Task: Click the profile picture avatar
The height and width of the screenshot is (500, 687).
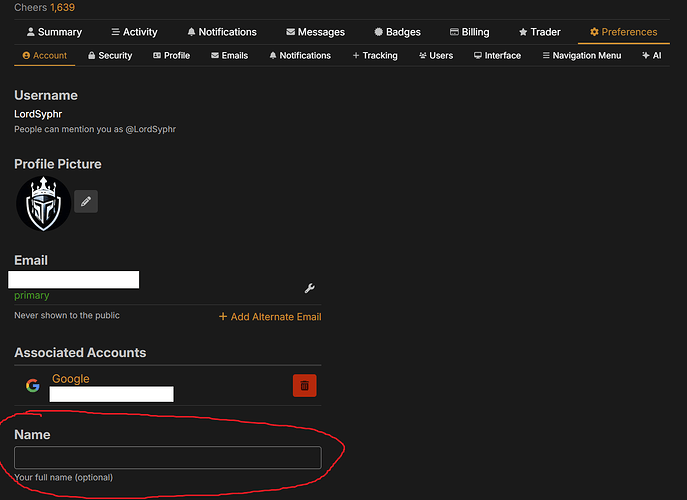Action: click(43, 204)
